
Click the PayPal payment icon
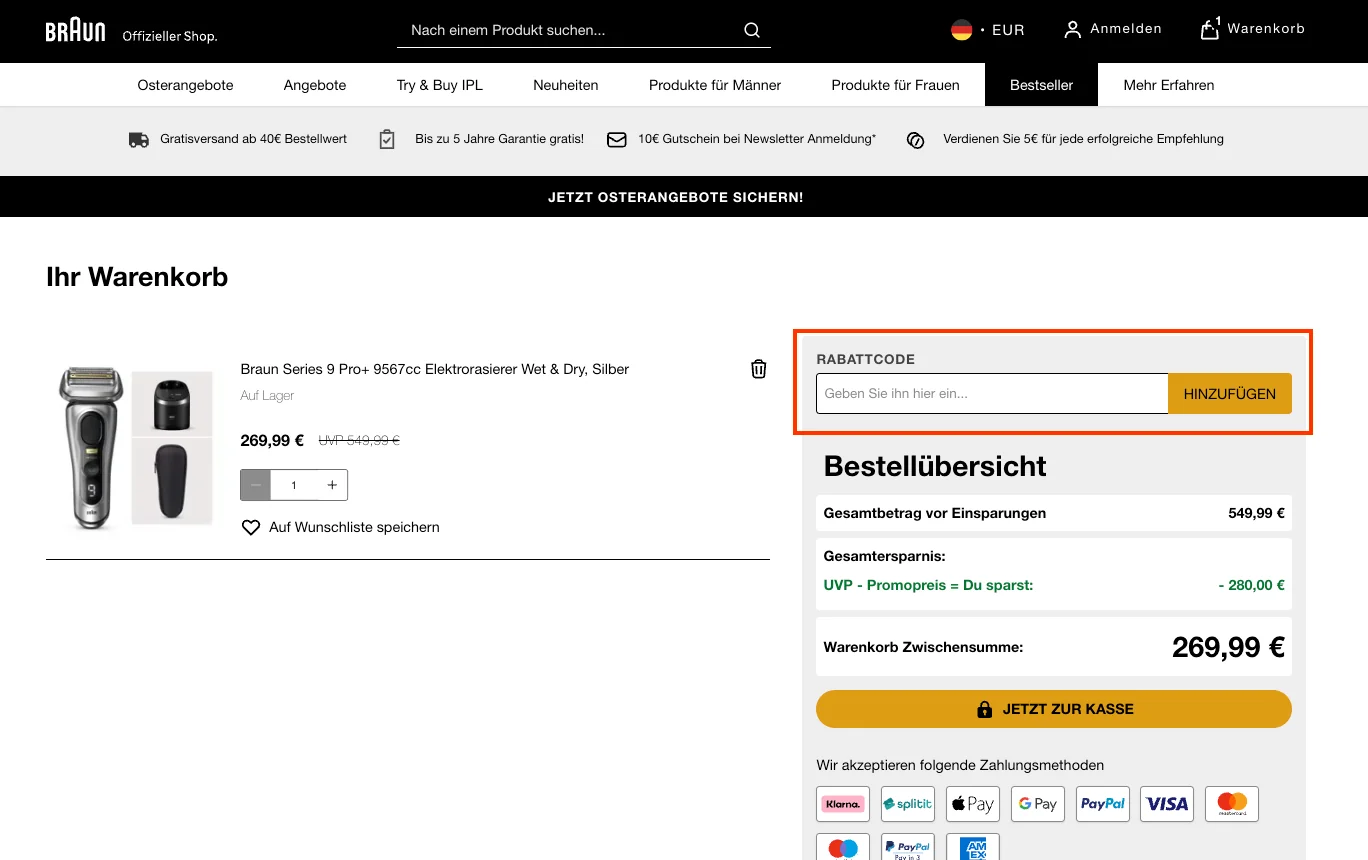coord(1103,804)
